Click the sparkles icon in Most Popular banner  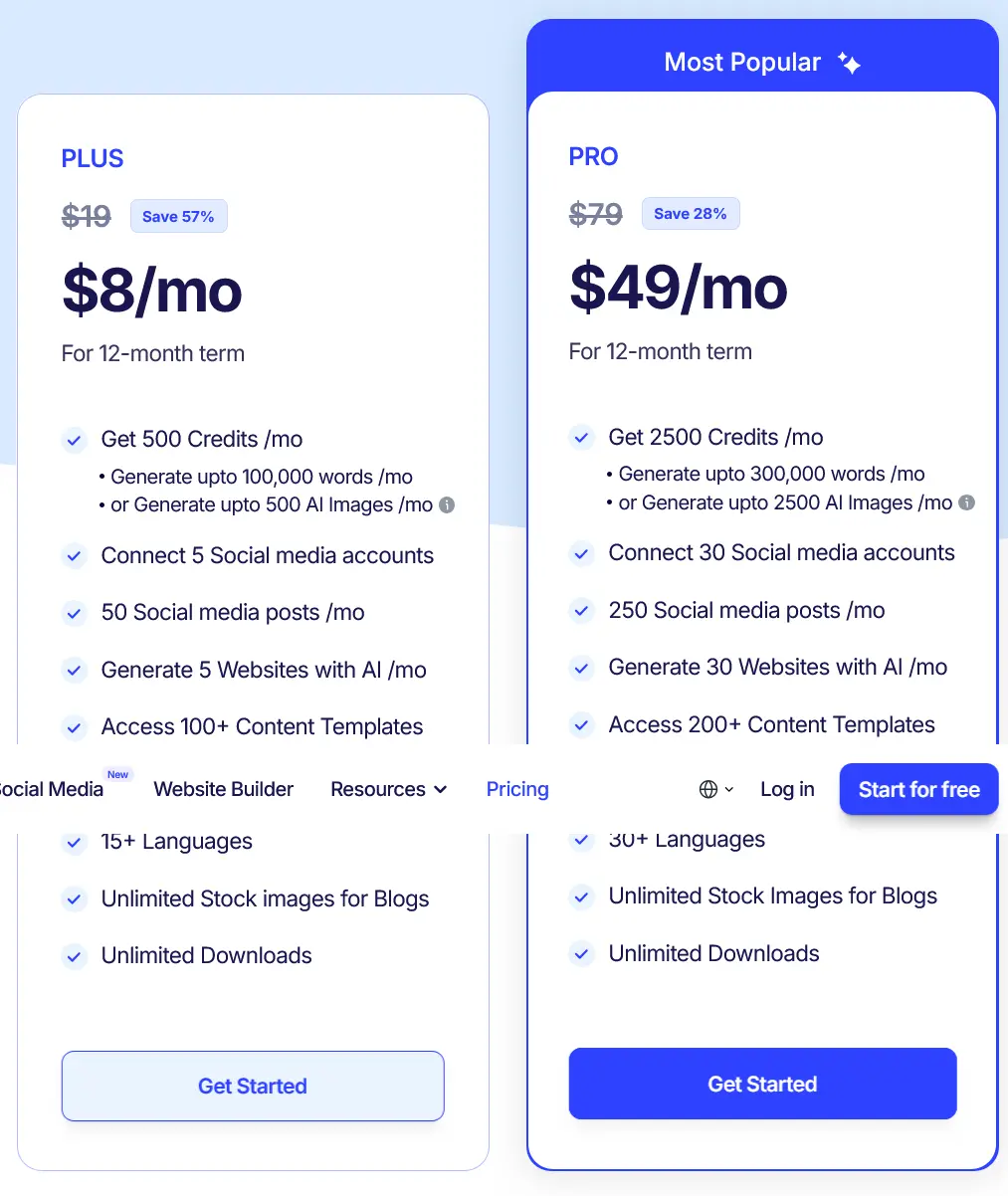[850, 62]
